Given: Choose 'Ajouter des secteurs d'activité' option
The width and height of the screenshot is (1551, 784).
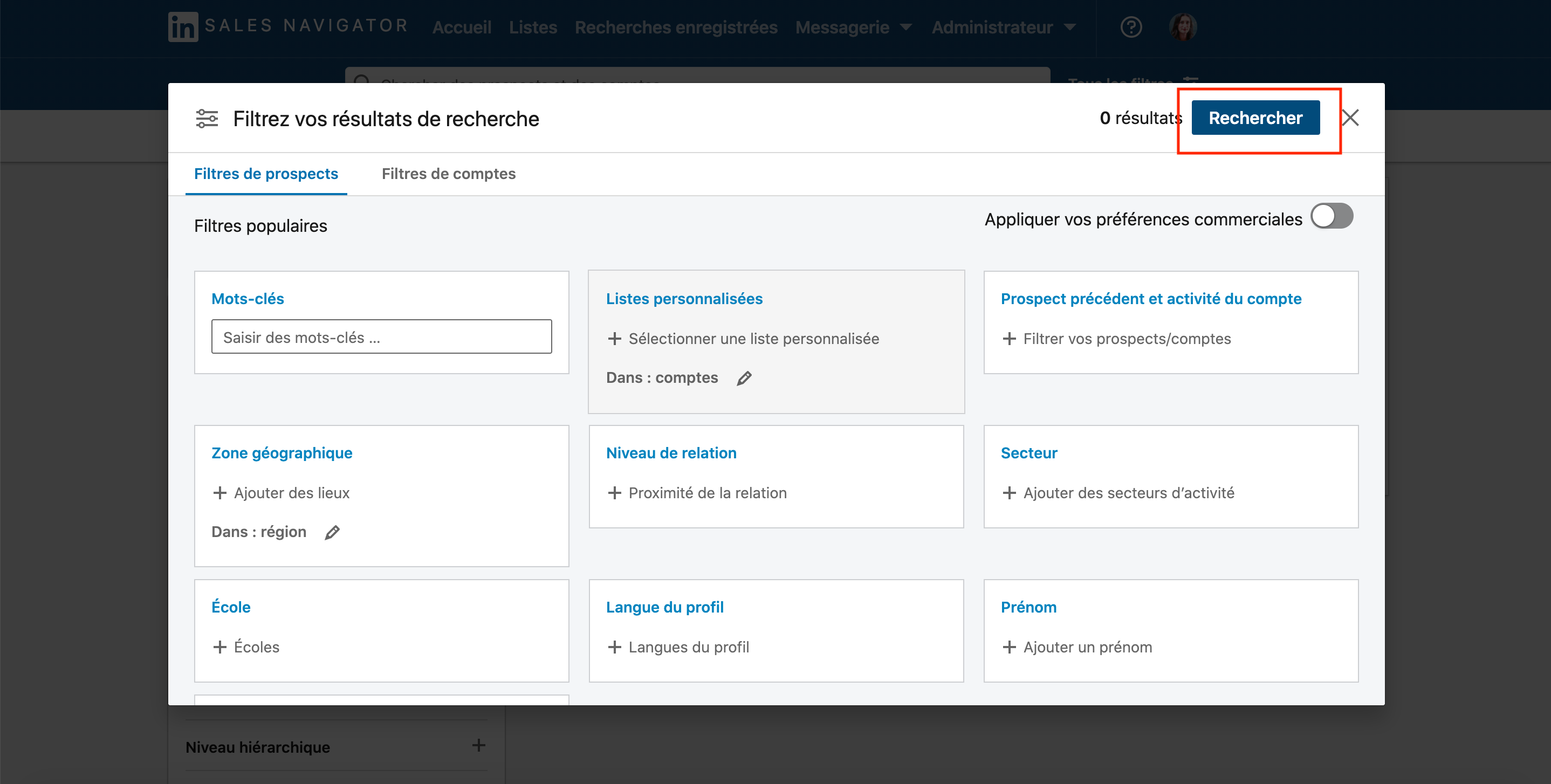Looking at the screenshot, I should click(x=1129, y=493).
